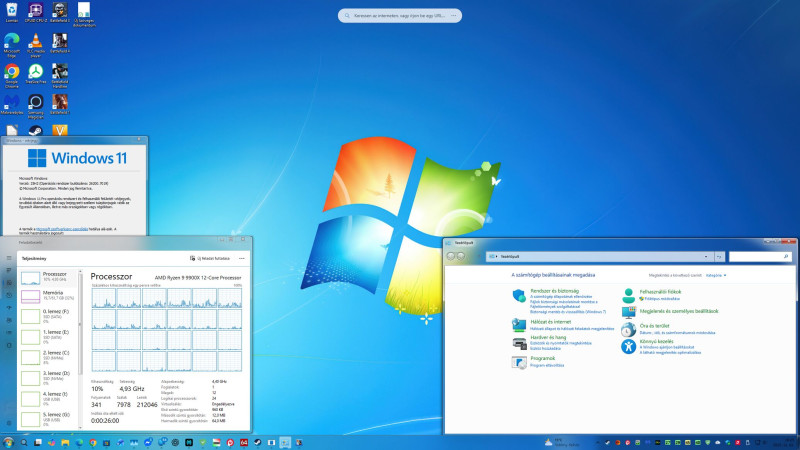Open the Programok category icon
This screenshot has width=800, height=450.
pyautogui.click(x=519, y=362)
